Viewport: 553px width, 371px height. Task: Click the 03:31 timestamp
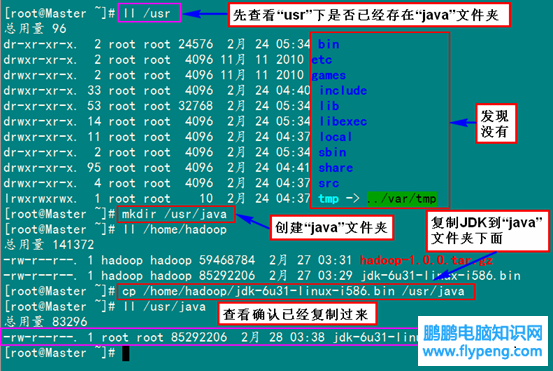[335, 260]
